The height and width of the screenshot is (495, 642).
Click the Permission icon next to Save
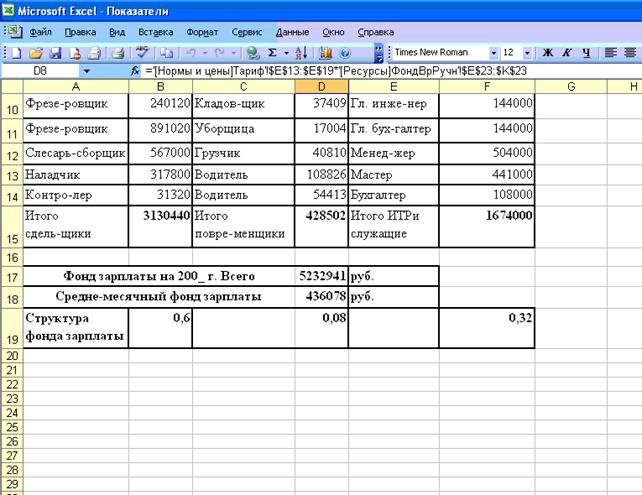75,53
